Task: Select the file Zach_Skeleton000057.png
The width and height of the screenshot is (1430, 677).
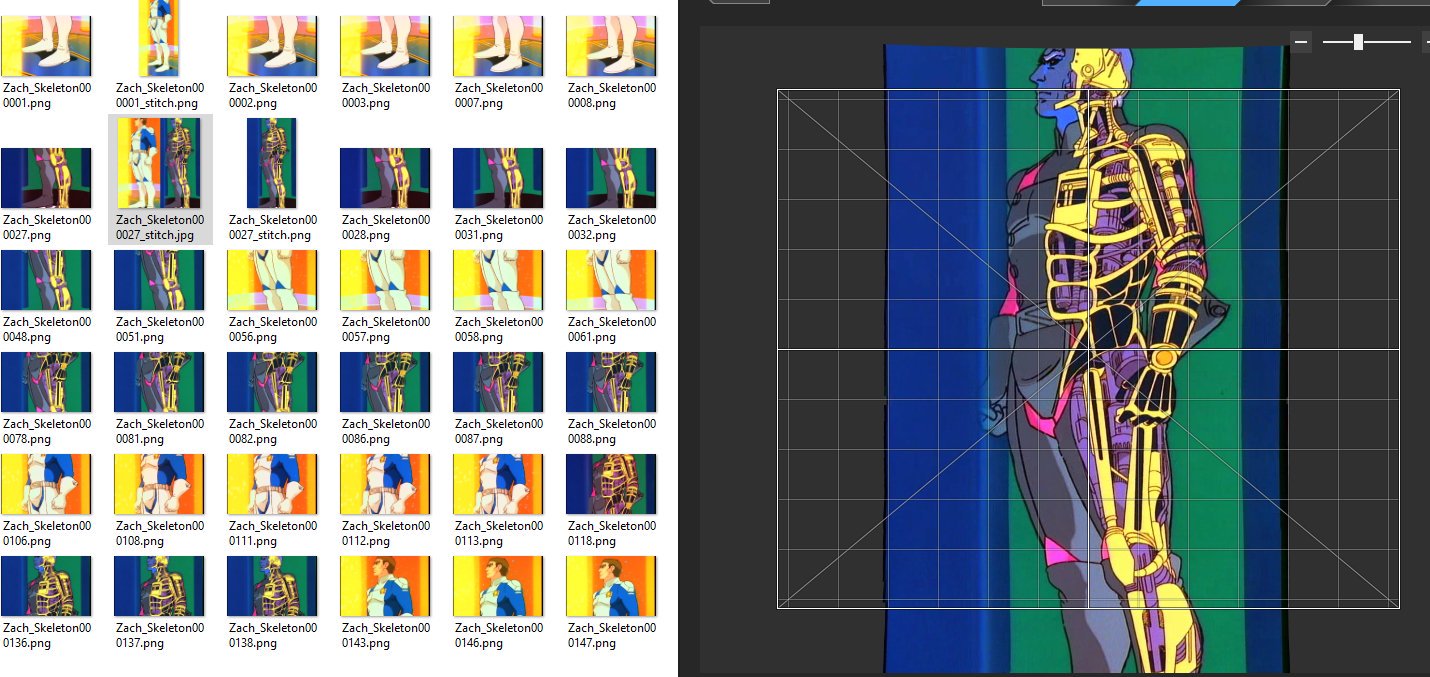Action: (x=386, y=297)
